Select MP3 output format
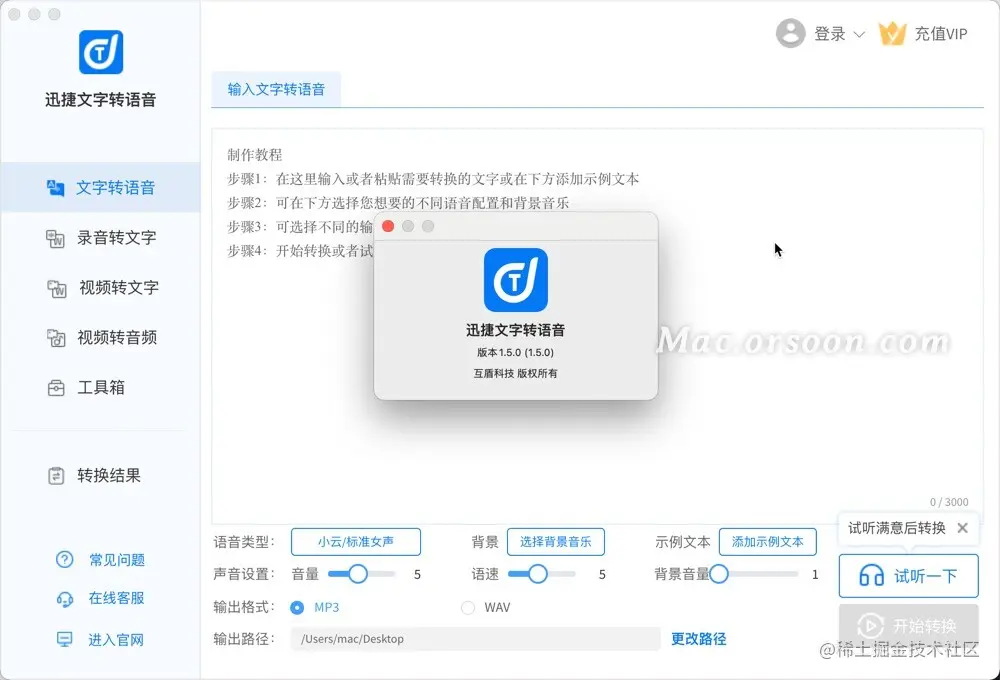The height and width of the screenshot is (680, 1000). pos(297,607)
